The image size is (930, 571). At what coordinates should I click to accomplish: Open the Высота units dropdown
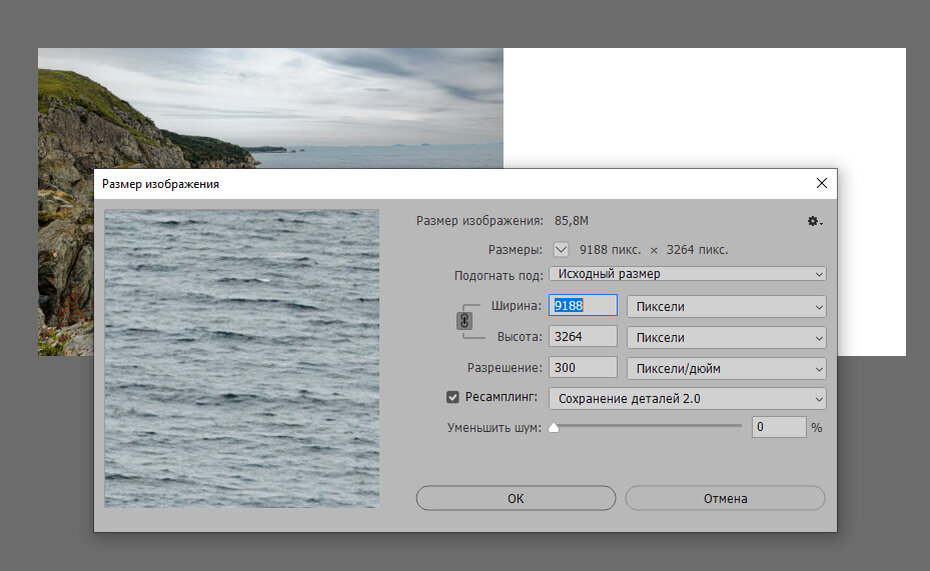pos(727,337)
